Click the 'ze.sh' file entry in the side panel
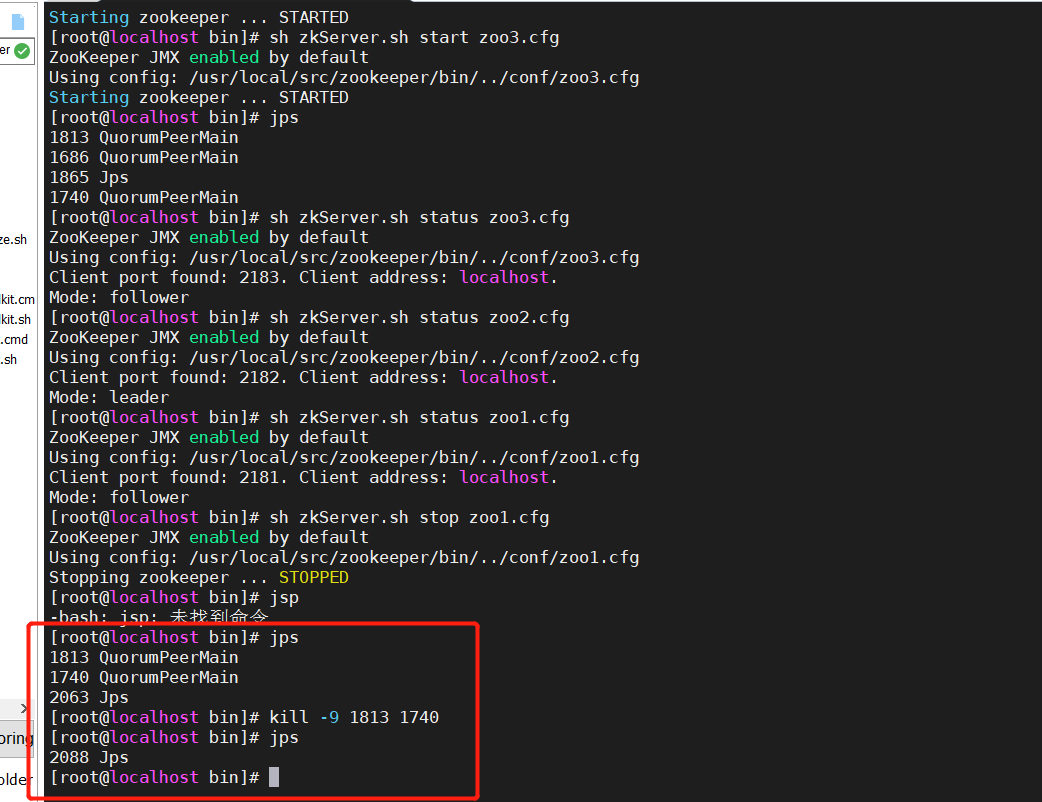This screenshot has width=1042, height=802. tap(13, 240)
